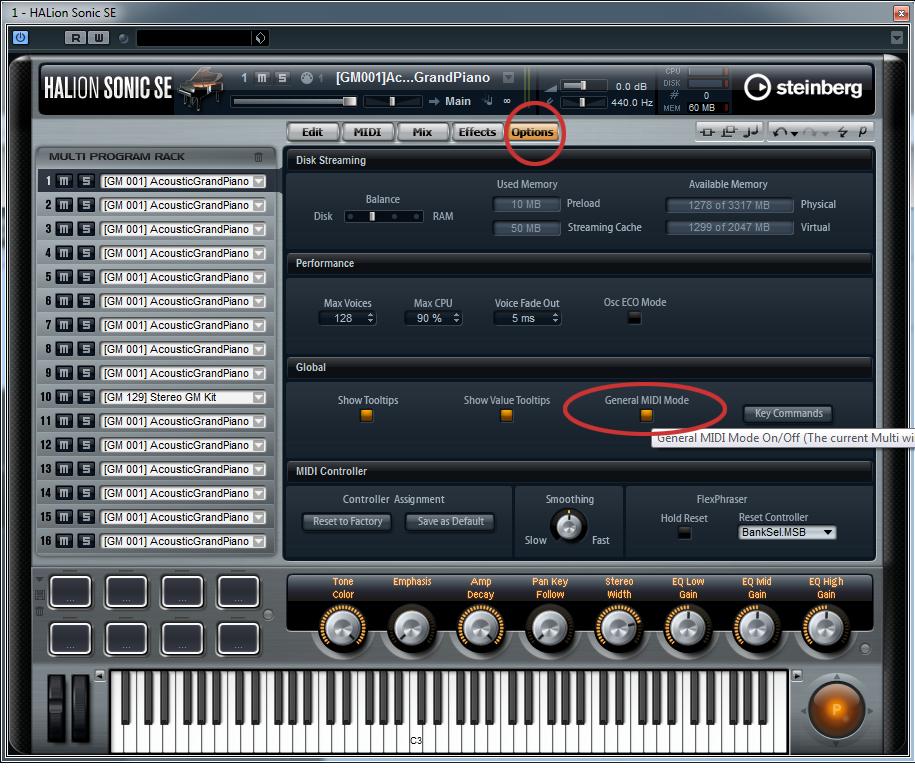The height and width of the screenshot is (768, 915).
Task: Click the Max CPU stepper arrows
Action: tap(456, 319)
